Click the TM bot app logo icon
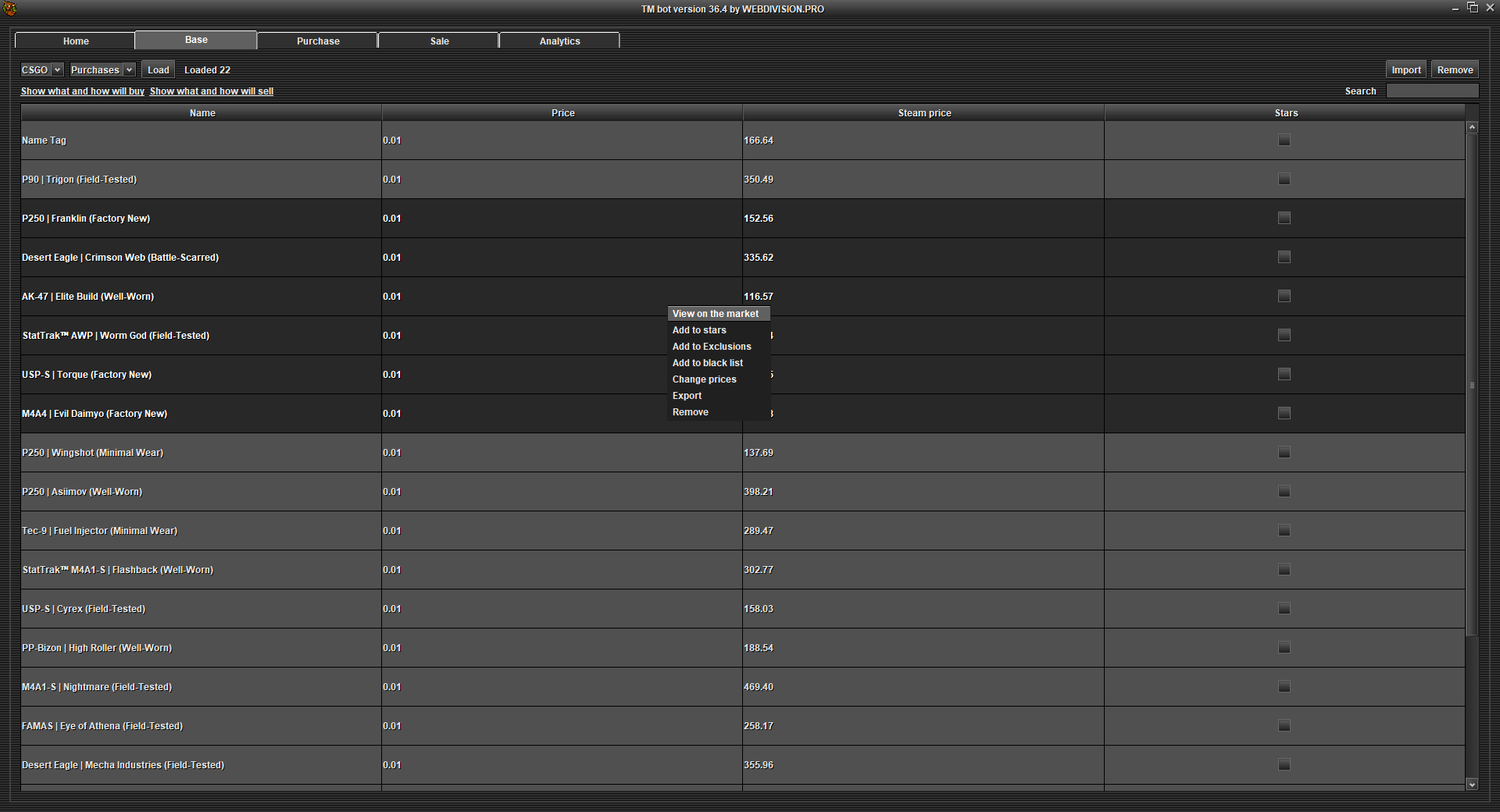Viewport: 1500px width, 812px height. 9,9
